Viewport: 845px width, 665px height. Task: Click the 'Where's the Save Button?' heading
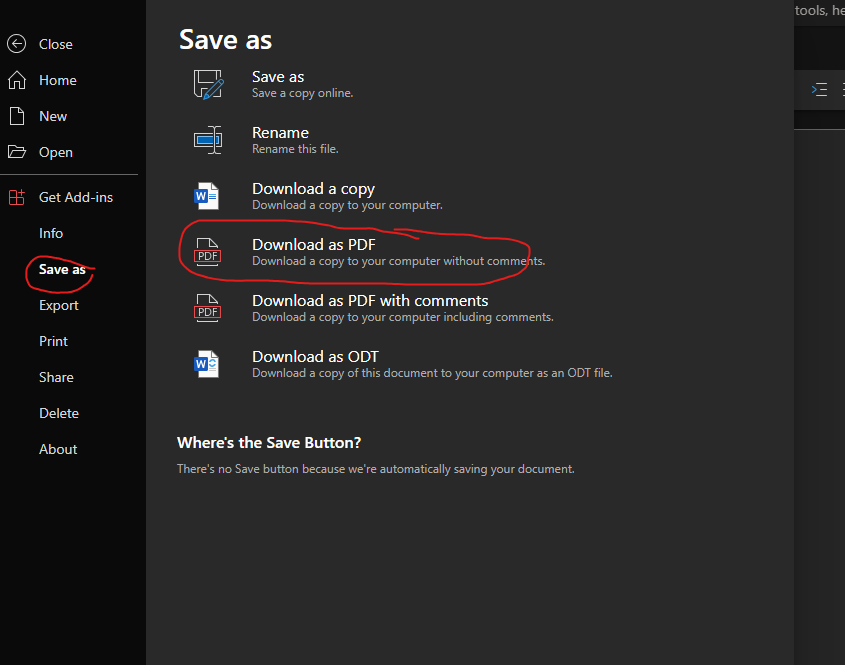pos(269,443)
